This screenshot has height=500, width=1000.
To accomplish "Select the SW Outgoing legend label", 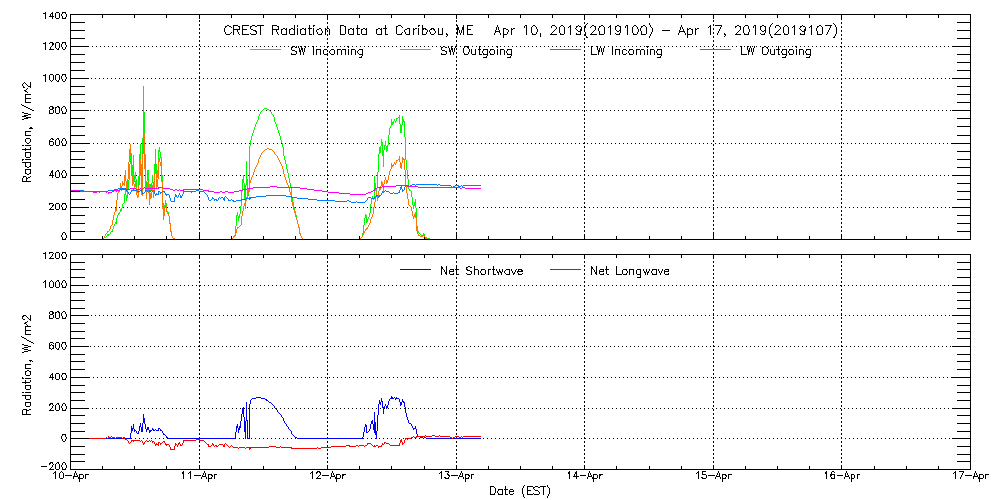I will pyautogui.click(x=476, y=52).
